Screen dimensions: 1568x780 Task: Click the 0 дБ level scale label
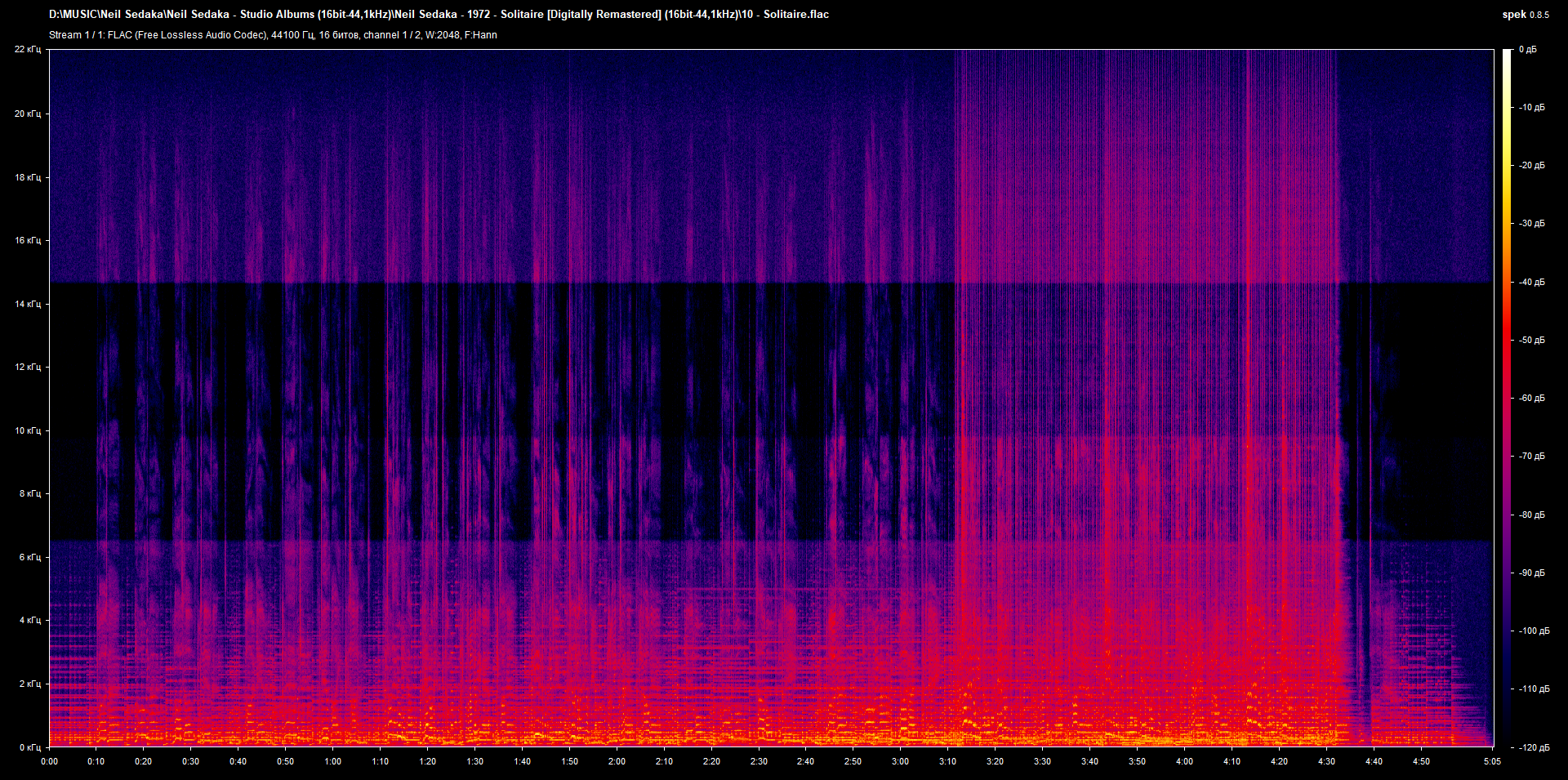[x=1528, y=50]
